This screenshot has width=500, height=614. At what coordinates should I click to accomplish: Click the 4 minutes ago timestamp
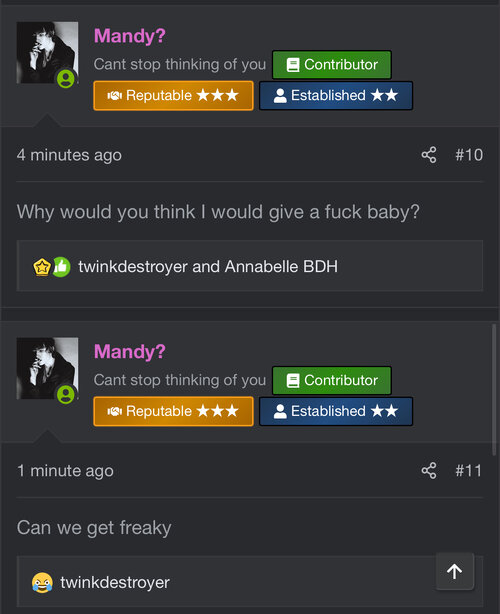pos(69,155)
